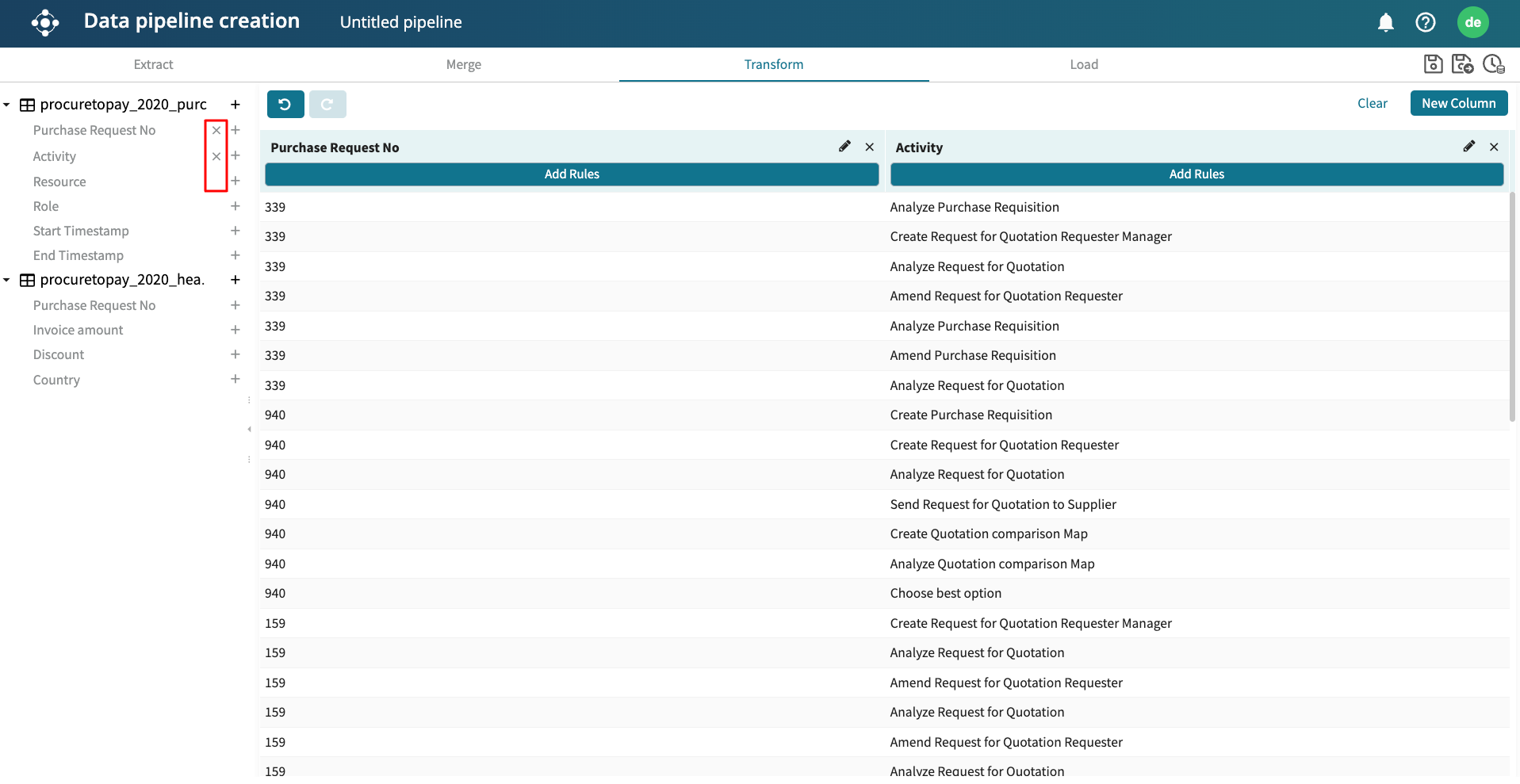This screenshot has height=784, width=1520.
Task: Collapse the procuretopay_2020_purc table tree
Action: click(x=6, y=105)
